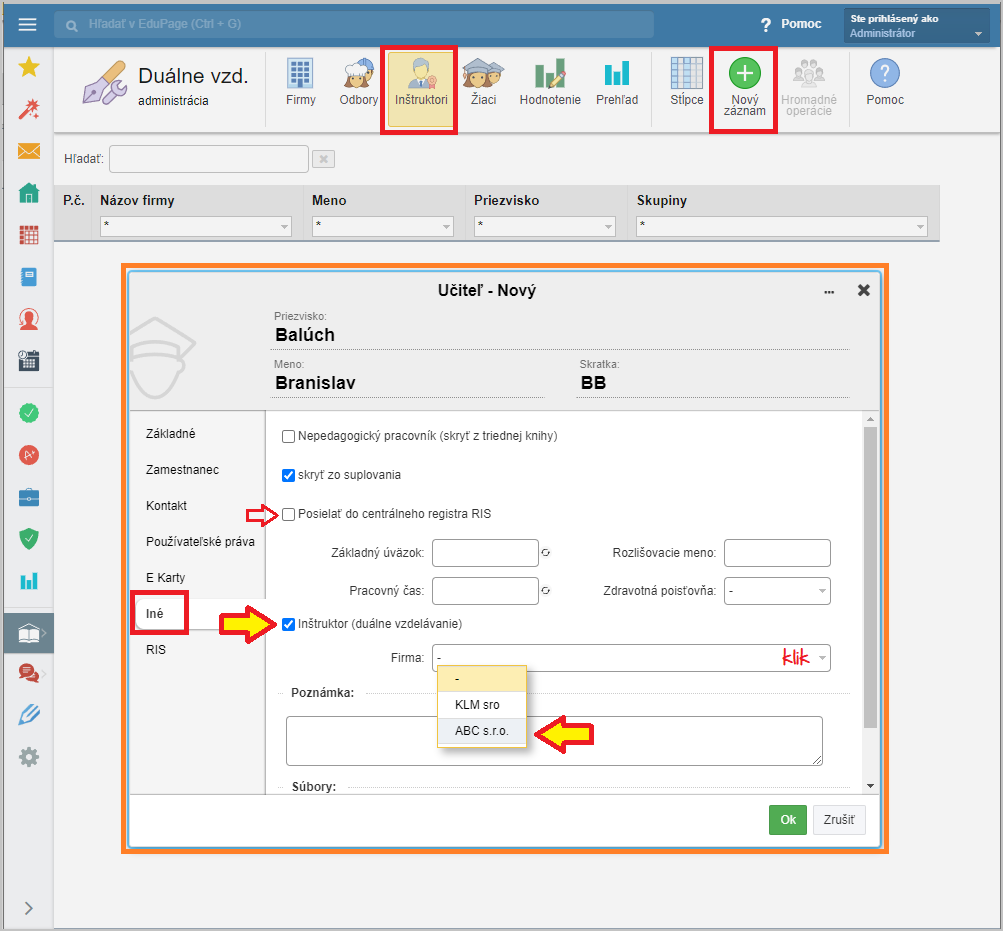Viewport: 1003px width, 931px height.
Task: Open the magic wand wizard icon in sidebar
Action: (29, 109)
